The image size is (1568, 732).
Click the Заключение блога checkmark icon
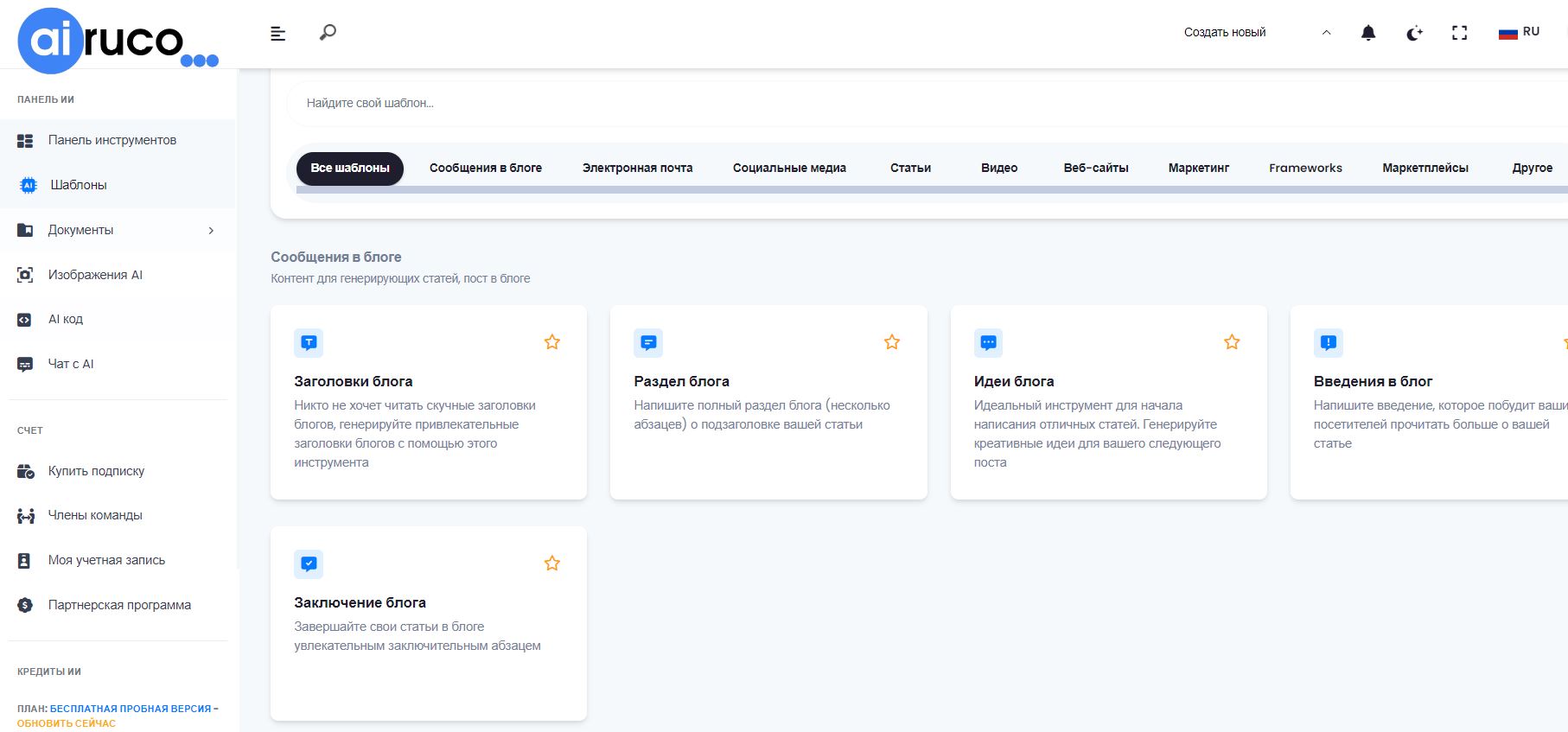pos(309,564)
